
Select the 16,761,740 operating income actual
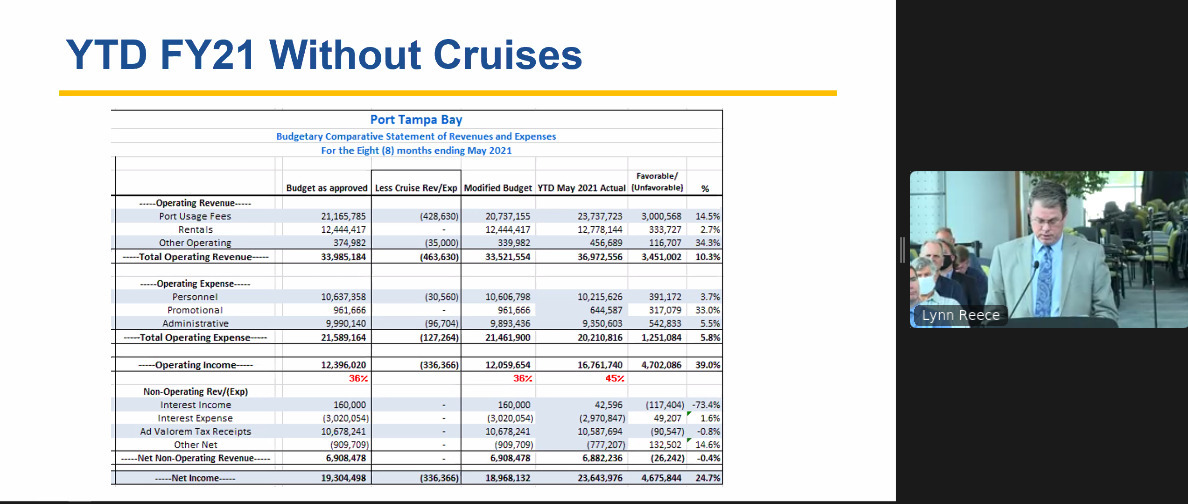[x=599, y=365]
